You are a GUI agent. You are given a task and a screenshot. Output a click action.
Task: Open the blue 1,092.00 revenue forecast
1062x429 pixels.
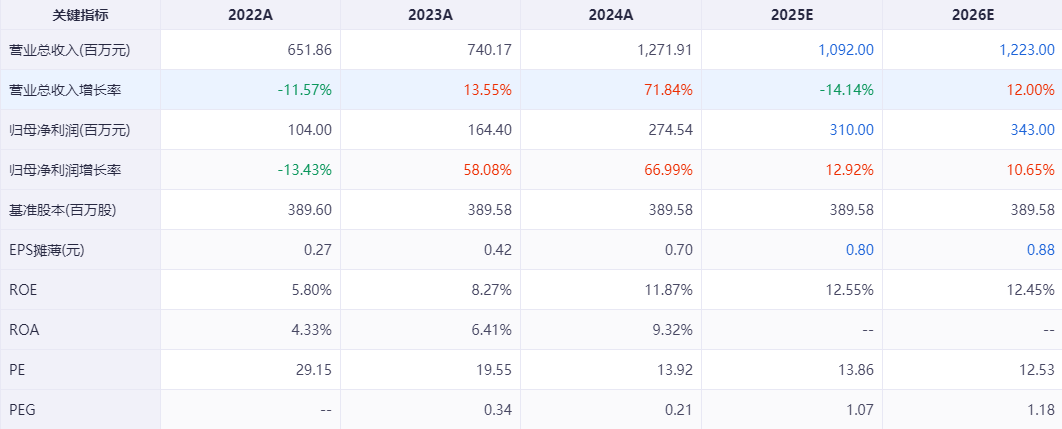click(846, 50)
